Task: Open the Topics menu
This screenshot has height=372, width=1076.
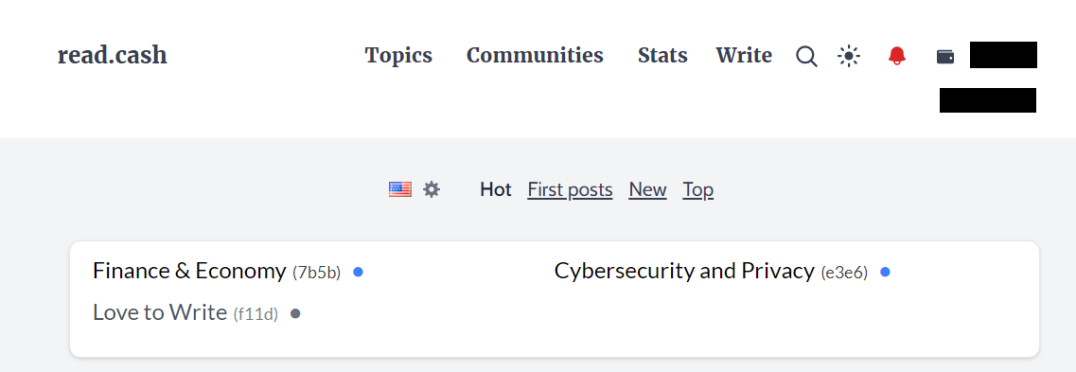Action: point(398,55)
